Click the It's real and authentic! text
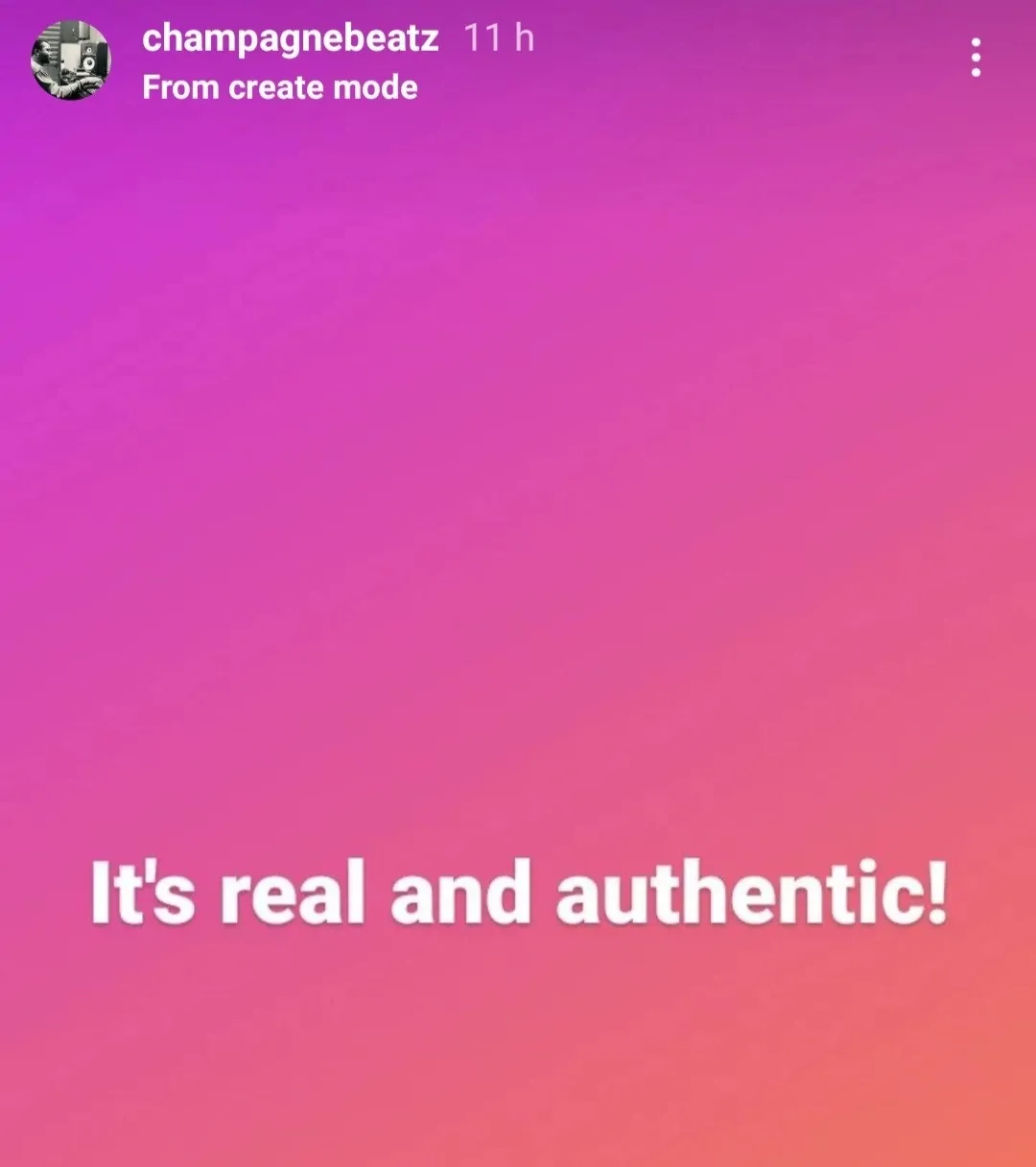 (x=519, y=893)
